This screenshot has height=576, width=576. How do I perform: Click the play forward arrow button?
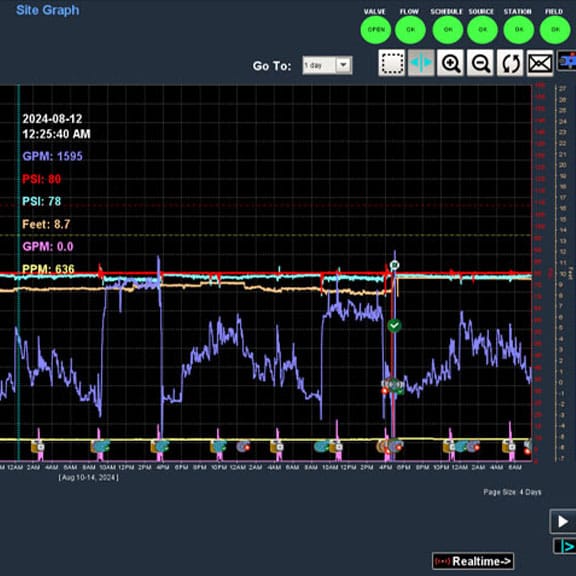tap(563, 521)
